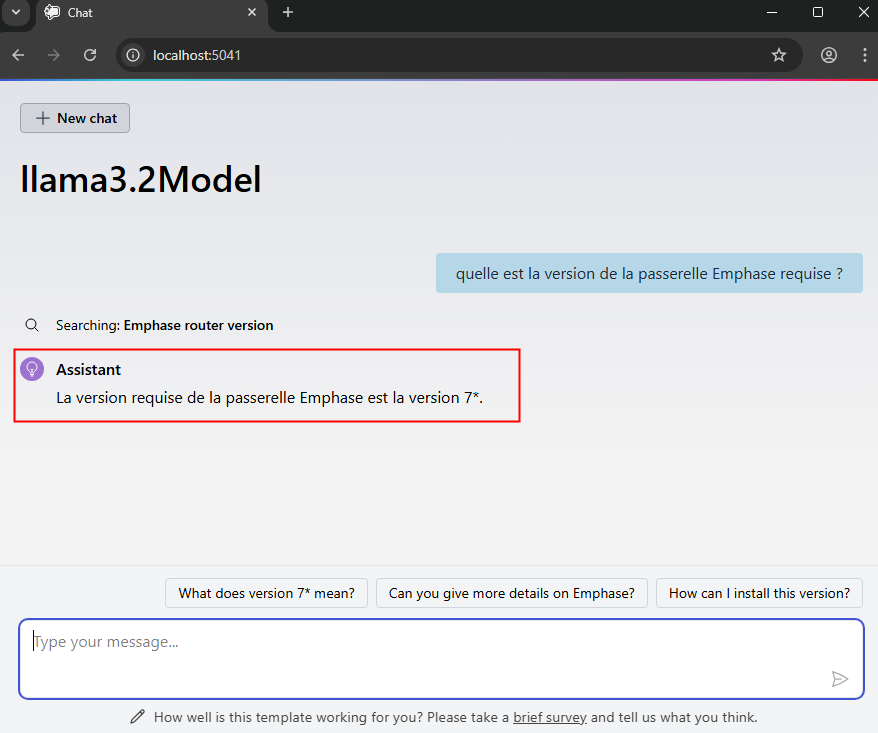Screen dimensions: 878x733
Task: Choose suggestion "What does version 7* mean?"
Action: pyautogui.click(x=266, y=593)
